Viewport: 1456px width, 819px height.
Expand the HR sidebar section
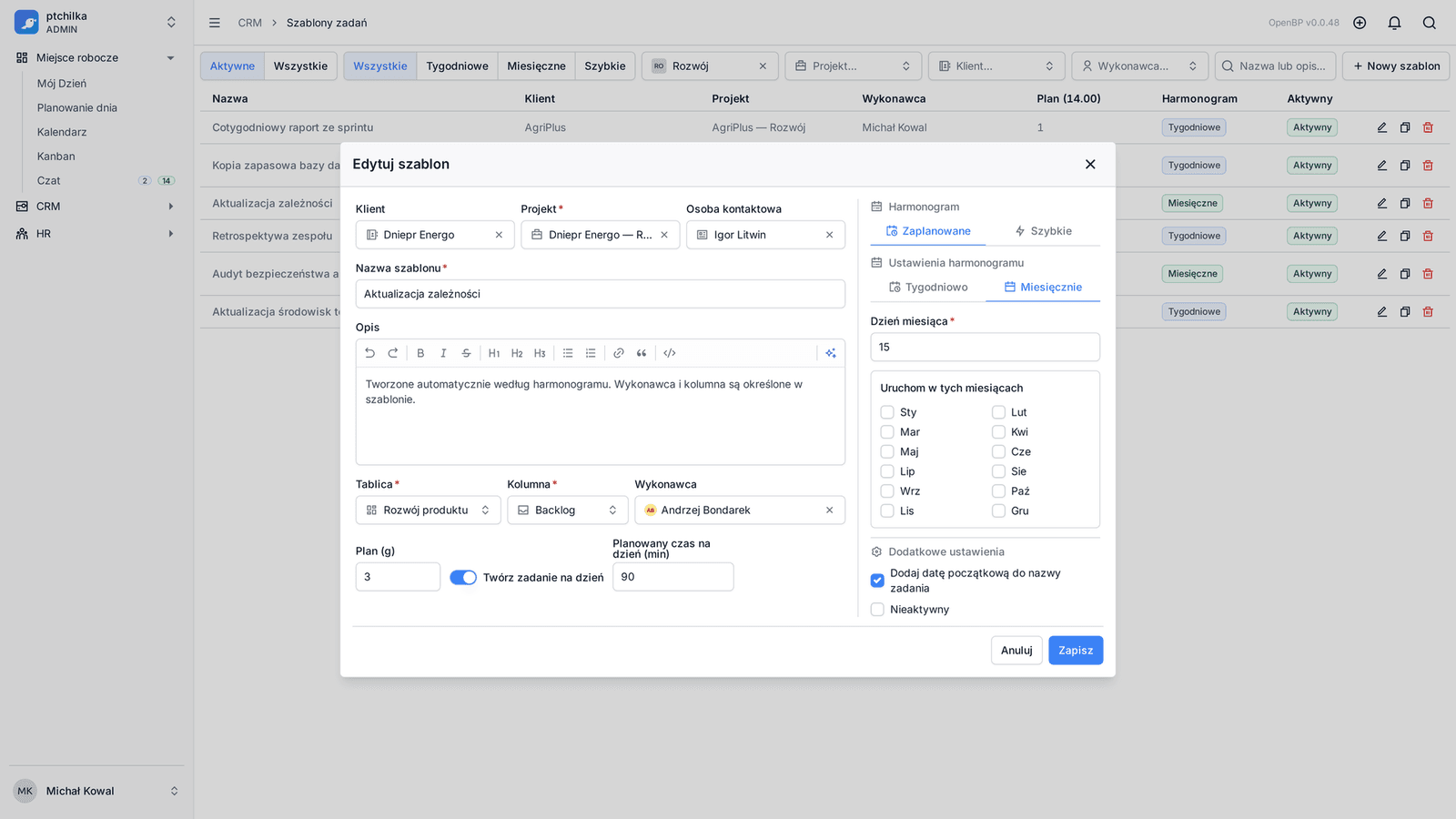[x=95, y=234]
